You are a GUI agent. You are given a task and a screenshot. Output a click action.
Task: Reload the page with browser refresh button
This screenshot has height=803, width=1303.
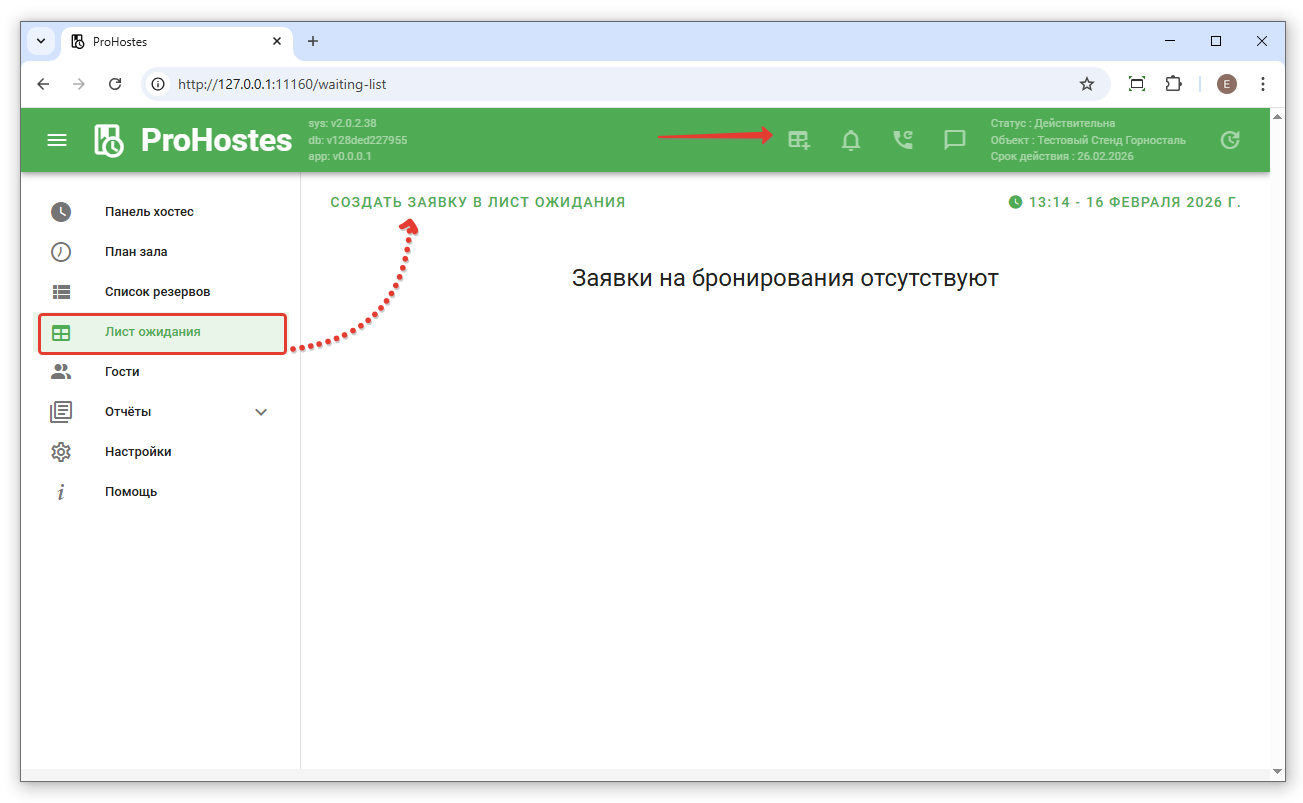(x=115, y=84)
